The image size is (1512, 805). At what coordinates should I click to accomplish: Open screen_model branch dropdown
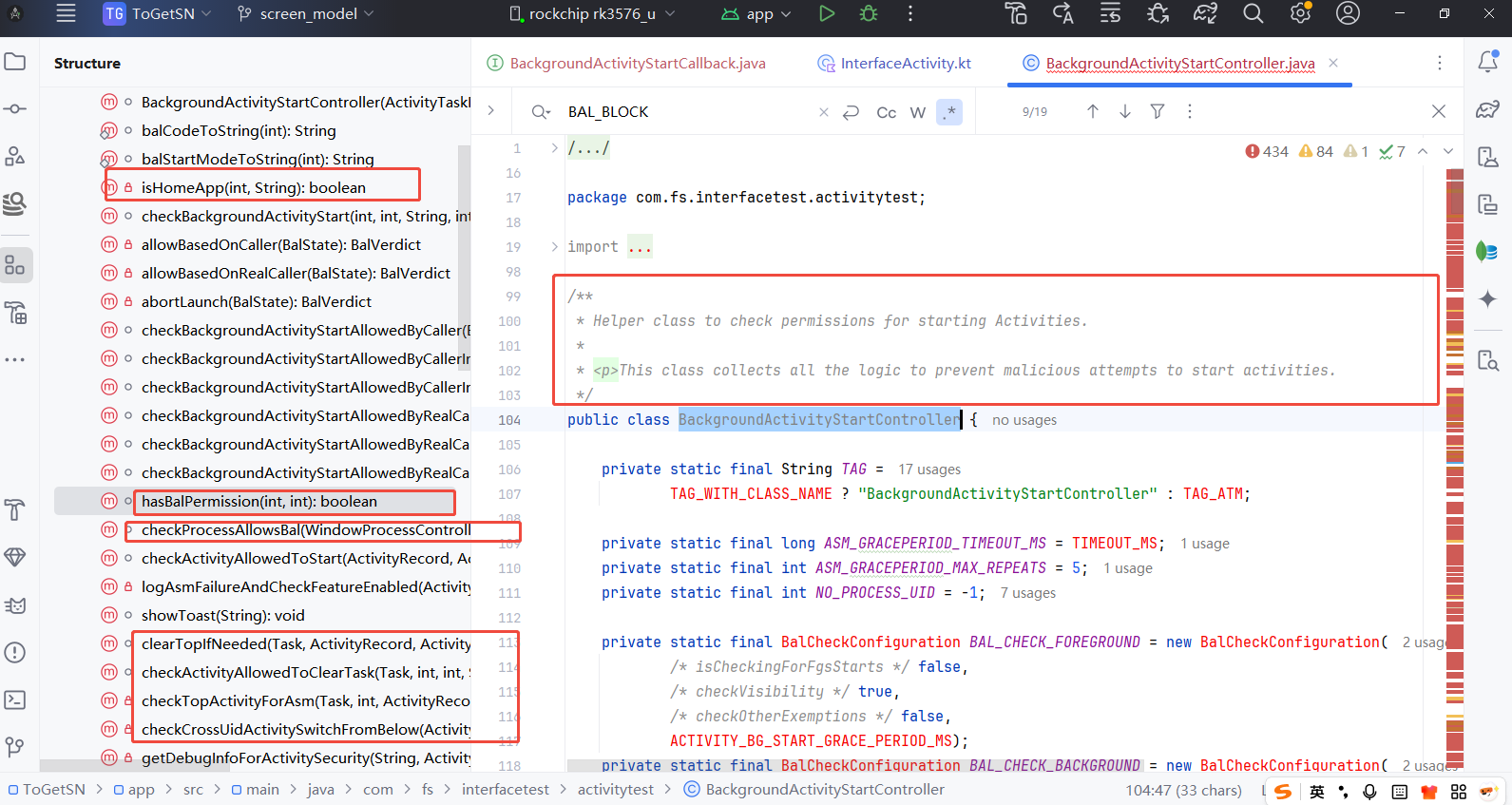(306, 13)
